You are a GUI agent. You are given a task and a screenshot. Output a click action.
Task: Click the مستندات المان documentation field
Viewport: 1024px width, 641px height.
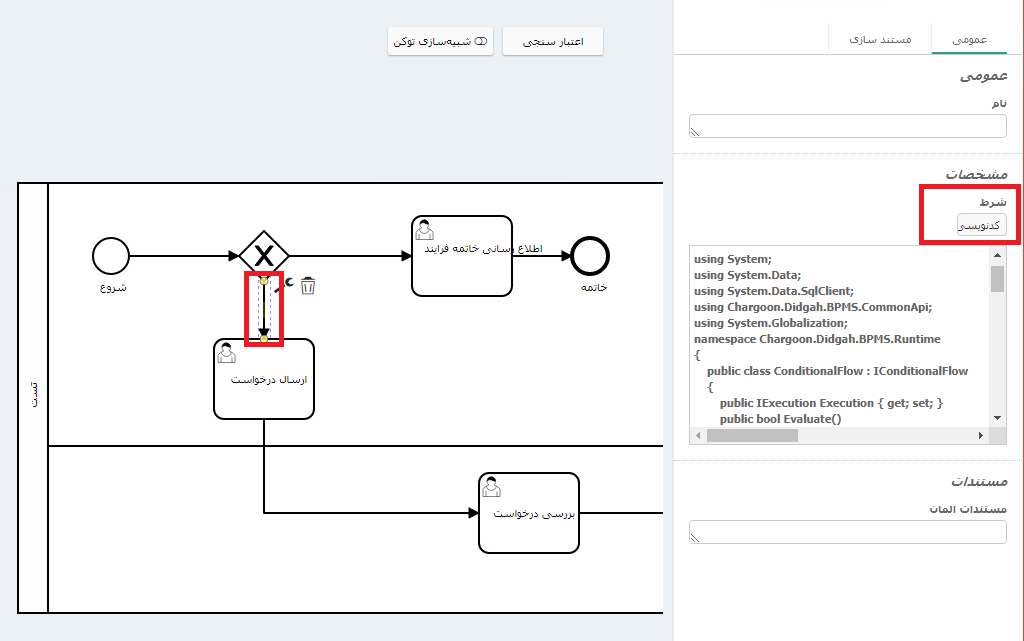tap(847, 532)
